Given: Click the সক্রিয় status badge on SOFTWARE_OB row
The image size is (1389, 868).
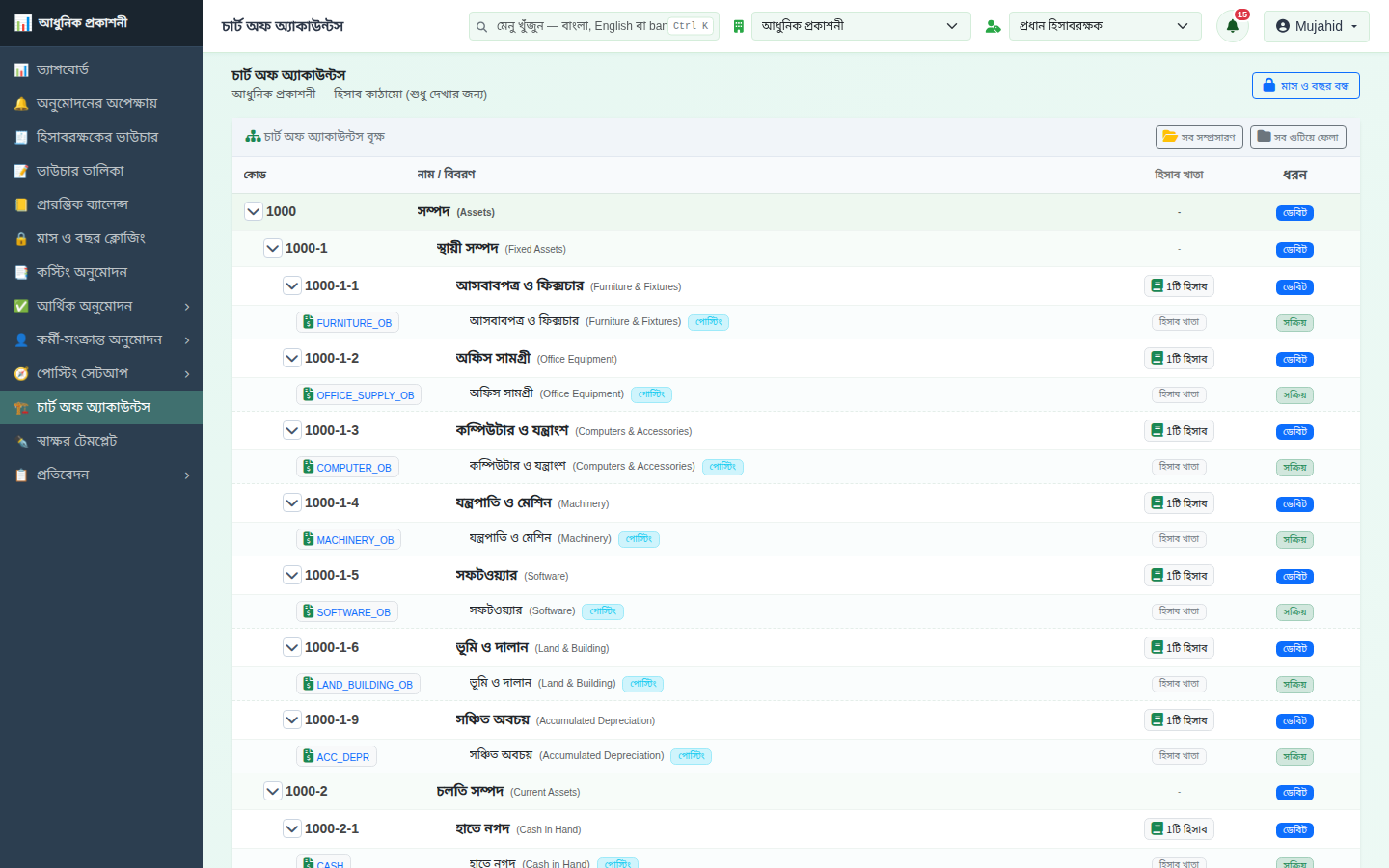Looking at the screenshot, I should (1294, 612).
